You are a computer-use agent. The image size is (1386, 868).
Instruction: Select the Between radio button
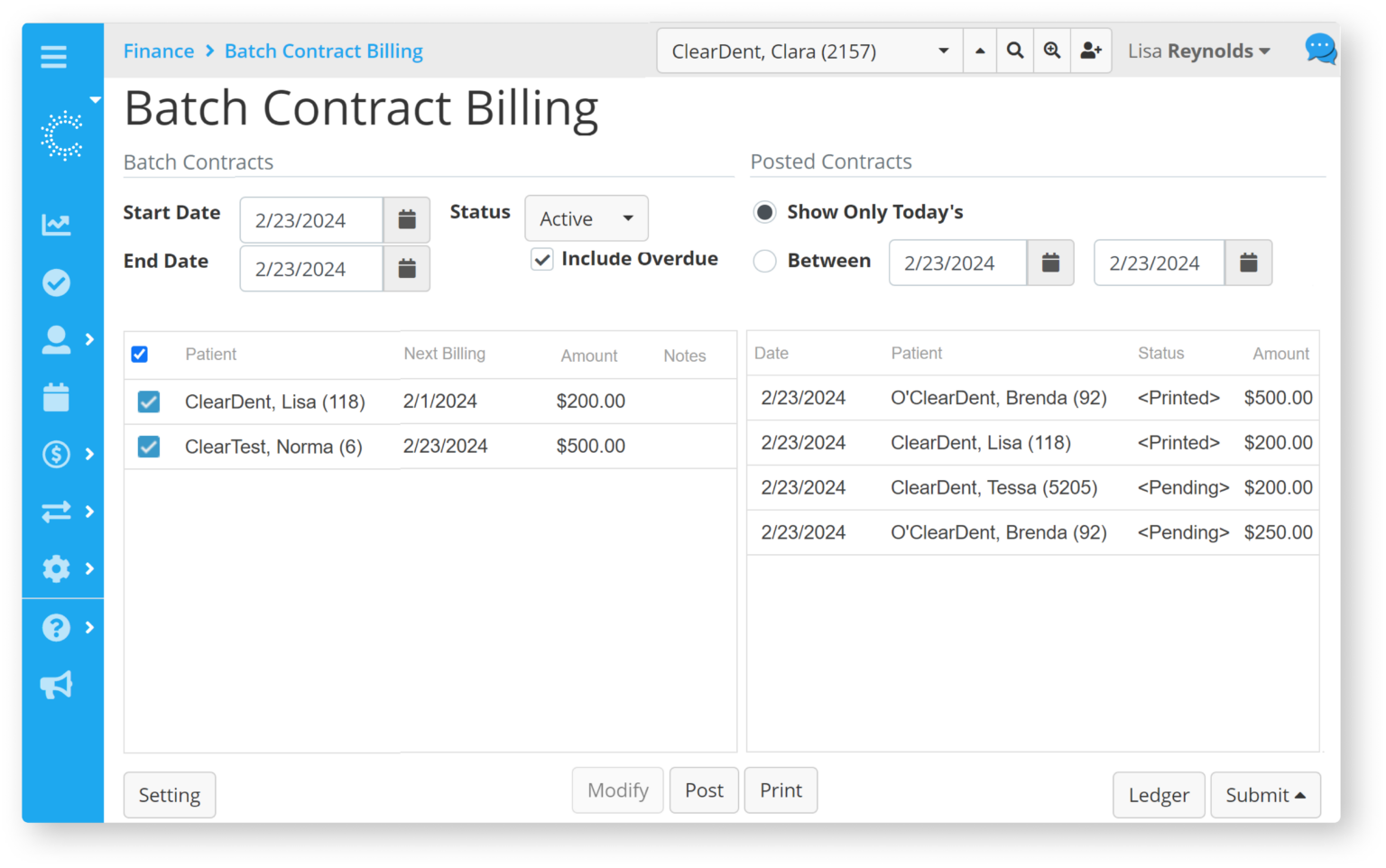[764, 261]
